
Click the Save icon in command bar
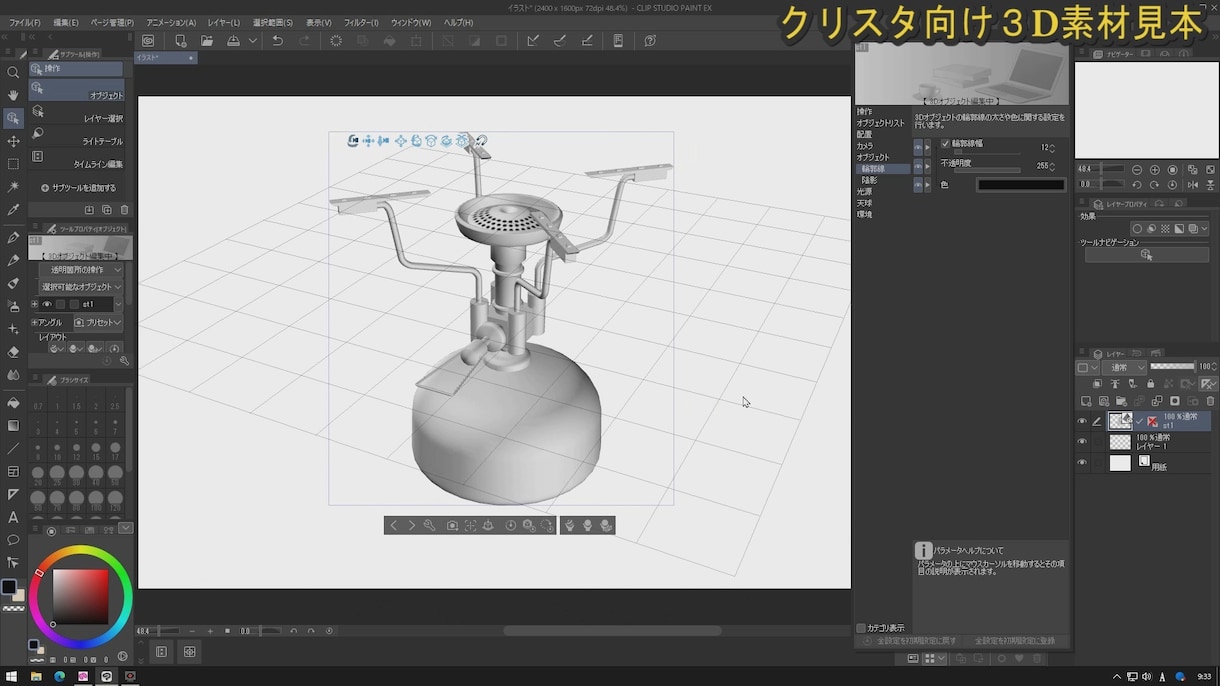pyautogui.click(x=233, y=41)
